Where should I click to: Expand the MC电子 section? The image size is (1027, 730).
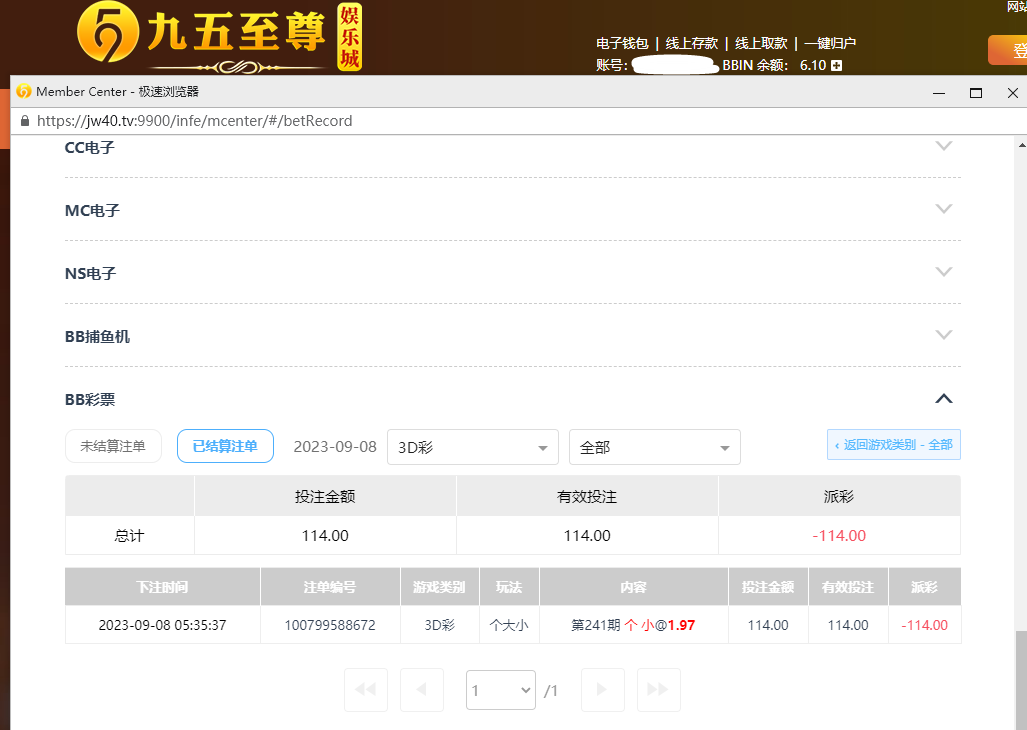pyautogui.click(x=943, y=209)
